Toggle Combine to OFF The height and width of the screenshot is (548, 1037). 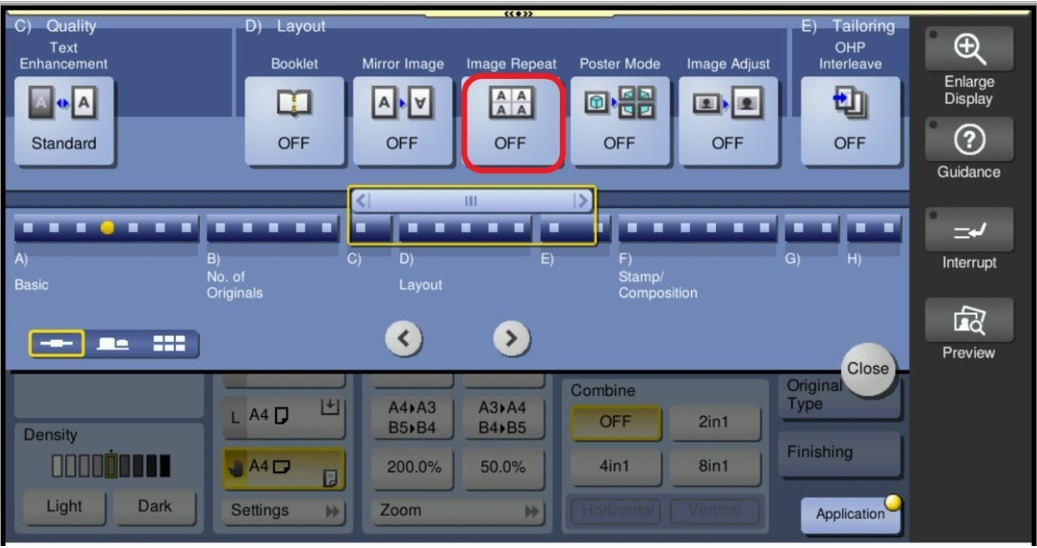point(615,422)
